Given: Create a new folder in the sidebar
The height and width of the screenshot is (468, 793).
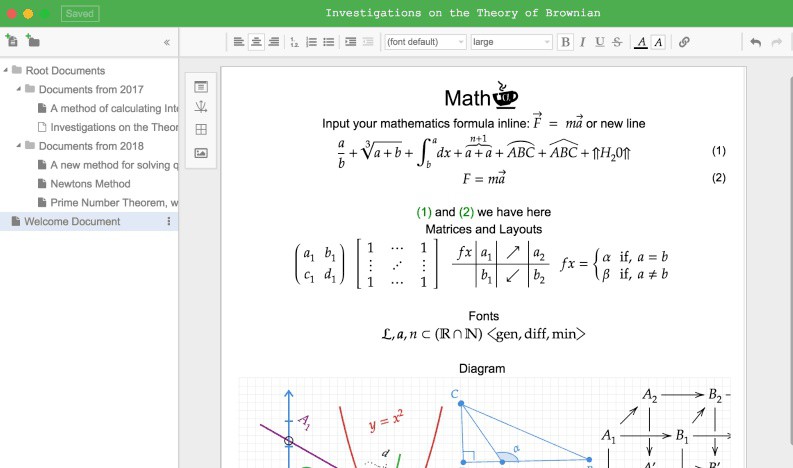Looking at the screenshot, I should point(32,40).
